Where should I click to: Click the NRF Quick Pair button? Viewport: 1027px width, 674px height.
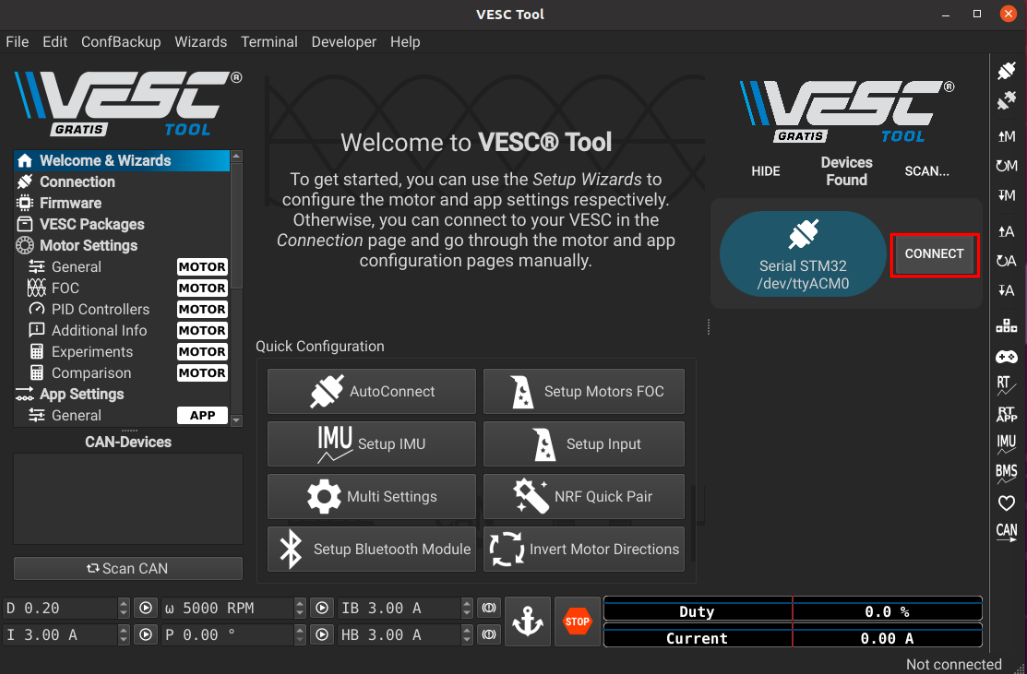(x=584, y=496)
